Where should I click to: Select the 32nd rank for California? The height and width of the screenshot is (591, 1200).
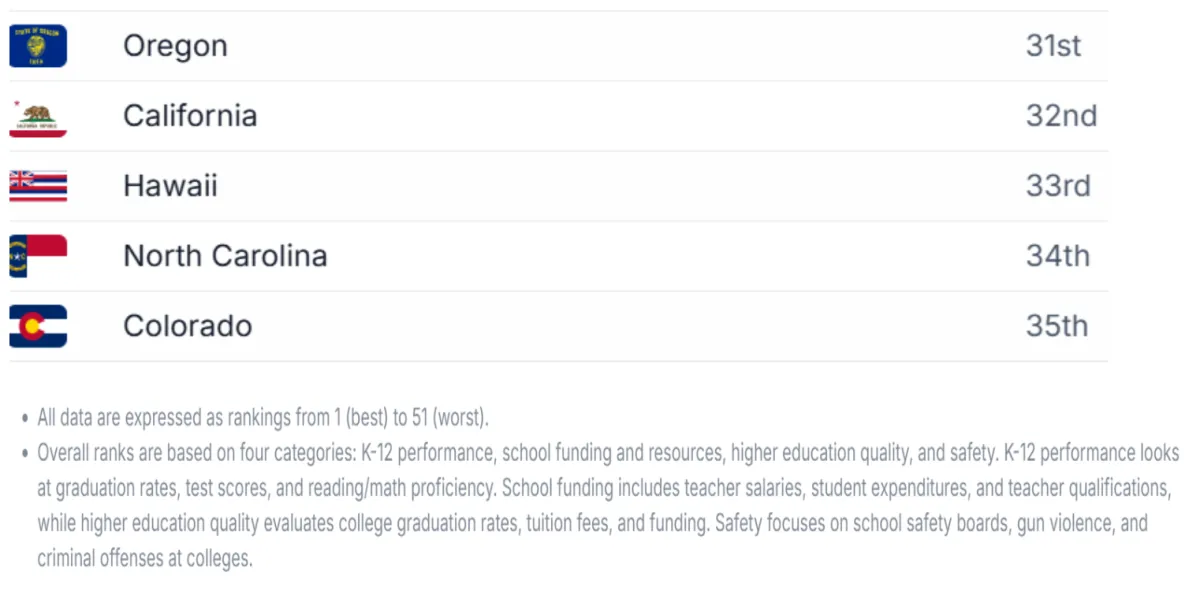[x=1061, y=116]
